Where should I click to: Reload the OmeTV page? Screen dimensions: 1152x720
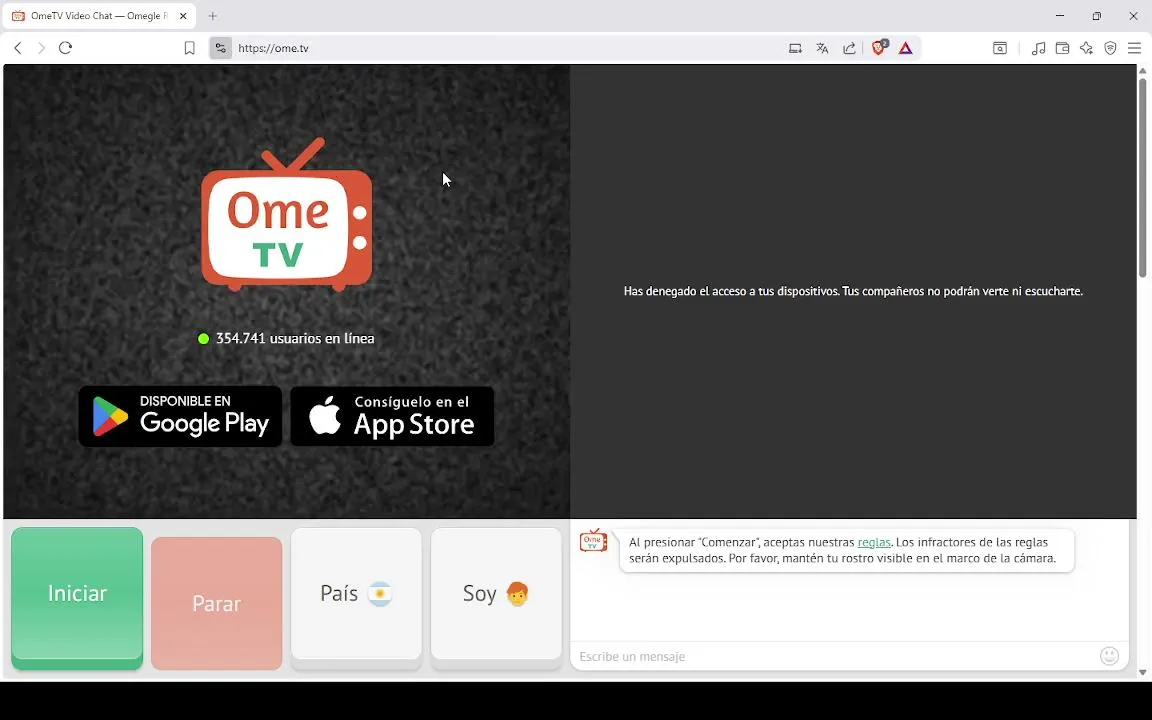(x=65, y=48)
